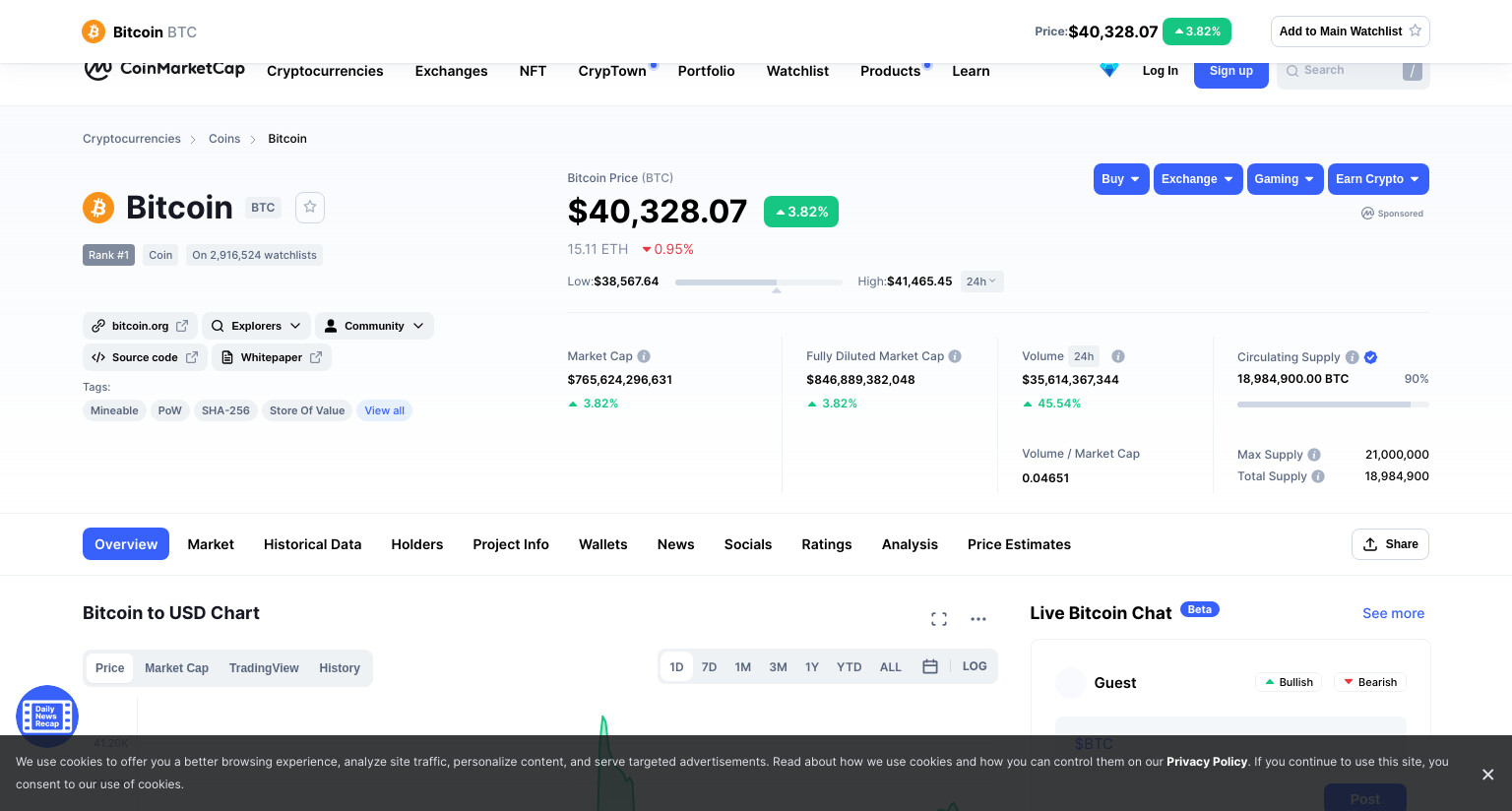This screenshot has width=1512, height=811.
Task: Select the 7D chart range
Action: click(709, 667)
